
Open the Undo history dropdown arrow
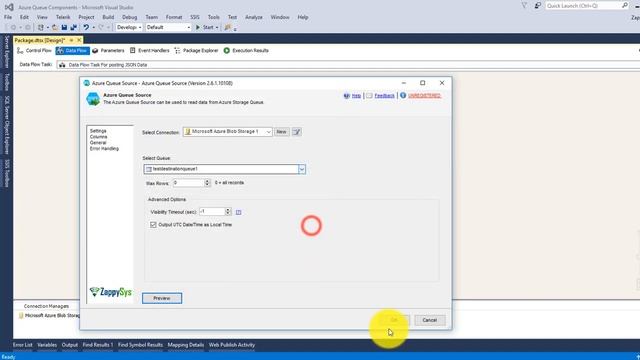(93, 27)
